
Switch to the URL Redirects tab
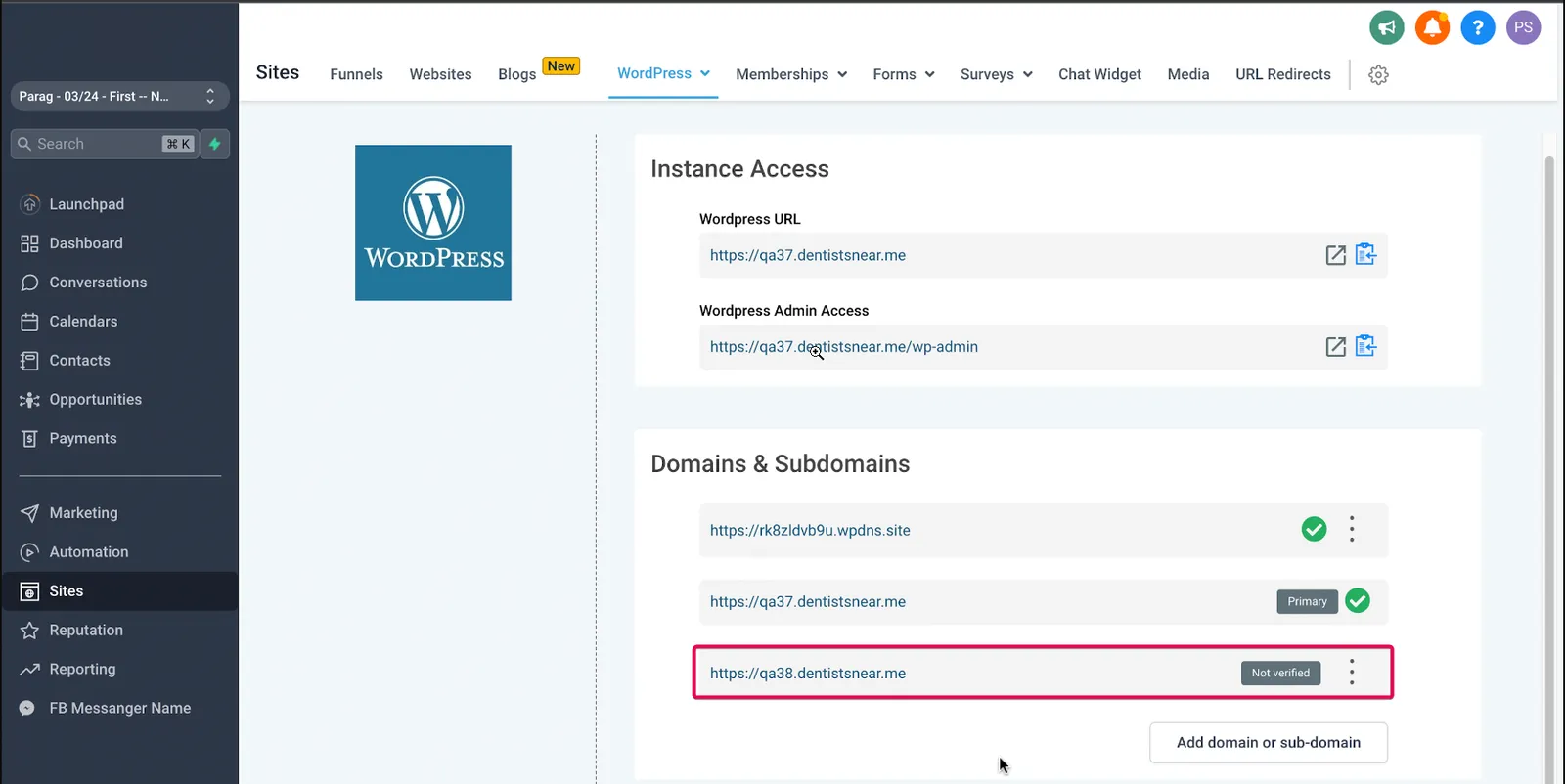(x=1282, y=74)
